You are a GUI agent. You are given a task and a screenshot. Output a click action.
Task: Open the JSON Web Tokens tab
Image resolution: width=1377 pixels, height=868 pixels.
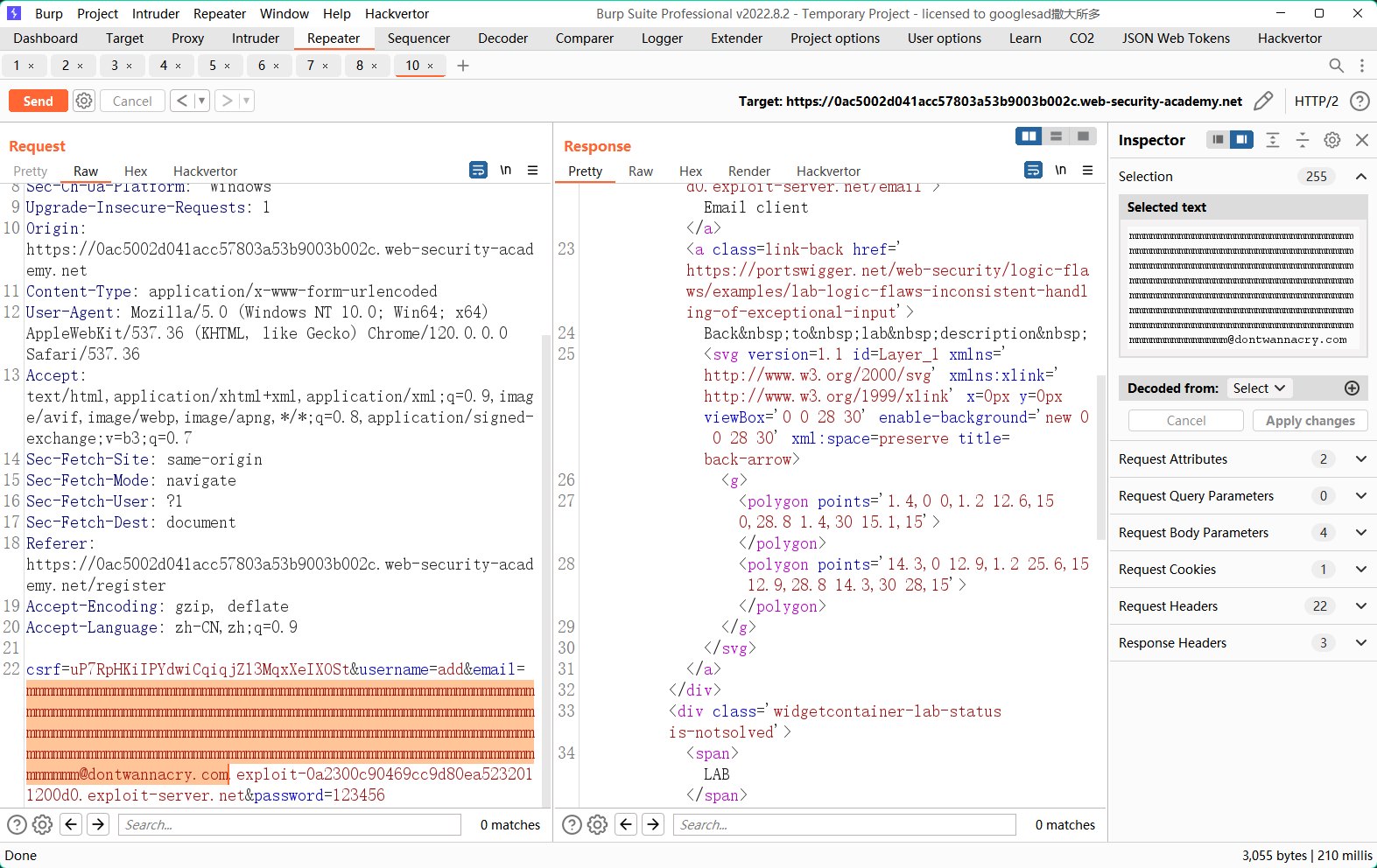[x=1176, y=38]
